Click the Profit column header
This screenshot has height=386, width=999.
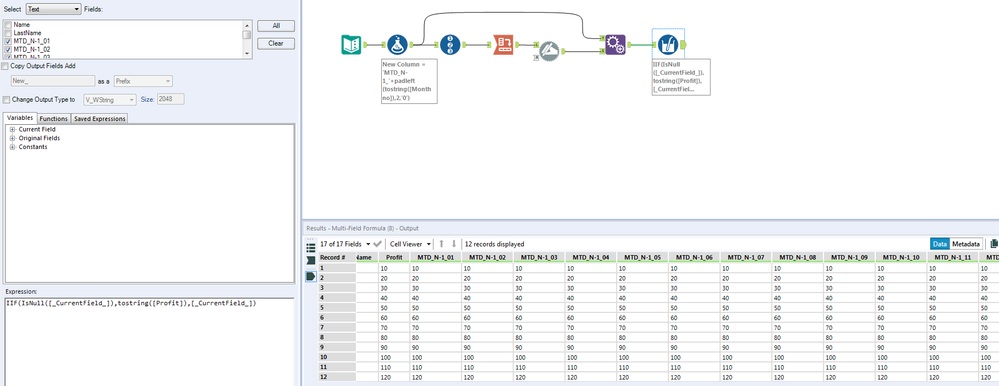point(394,257)
